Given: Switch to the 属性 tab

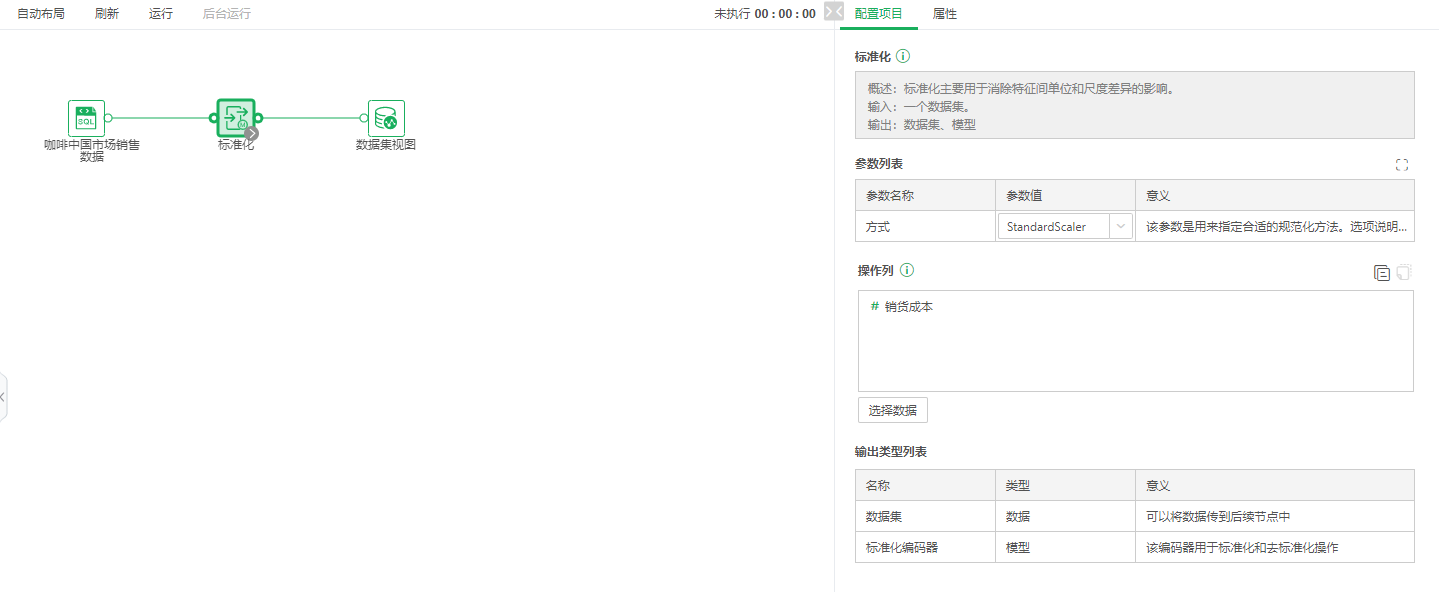Looking at the screenshot, I should coord(945,14).
